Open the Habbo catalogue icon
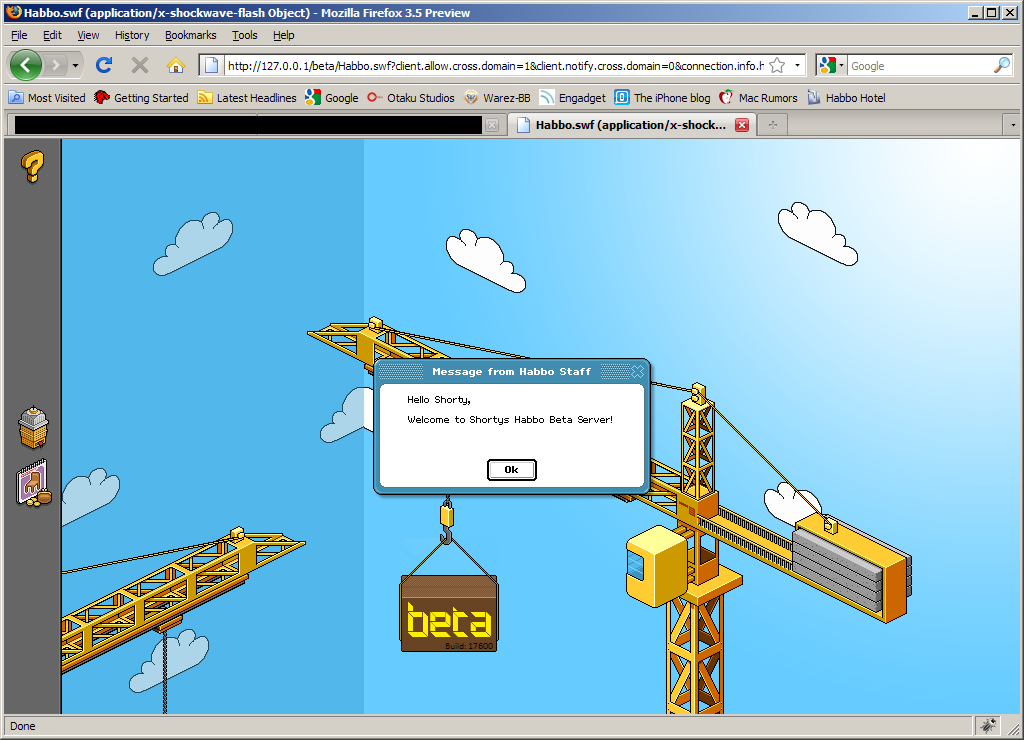This screenshot has width=1024, height=740. [33, 483]
